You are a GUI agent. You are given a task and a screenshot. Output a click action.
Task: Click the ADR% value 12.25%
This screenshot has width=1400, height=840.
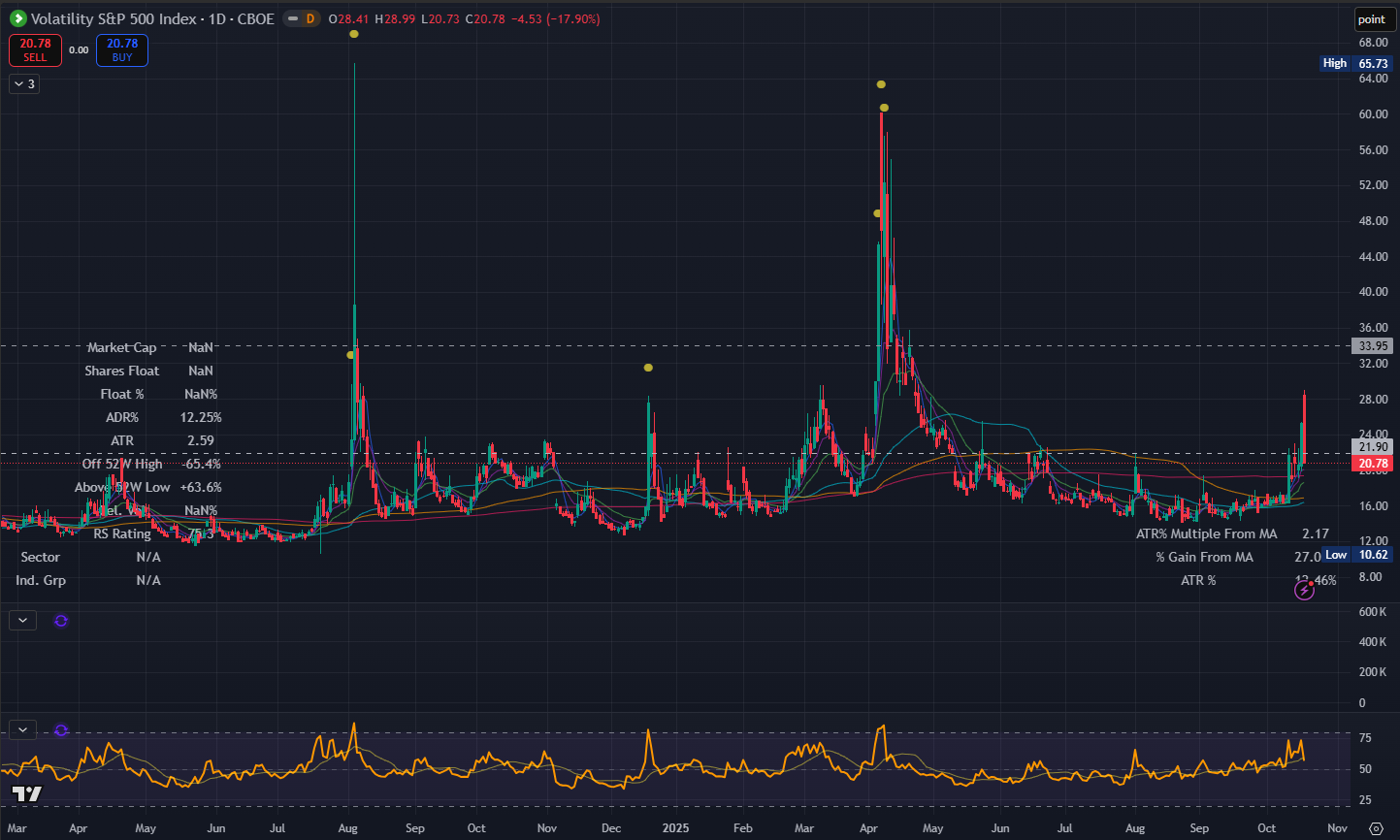(201, 417)
